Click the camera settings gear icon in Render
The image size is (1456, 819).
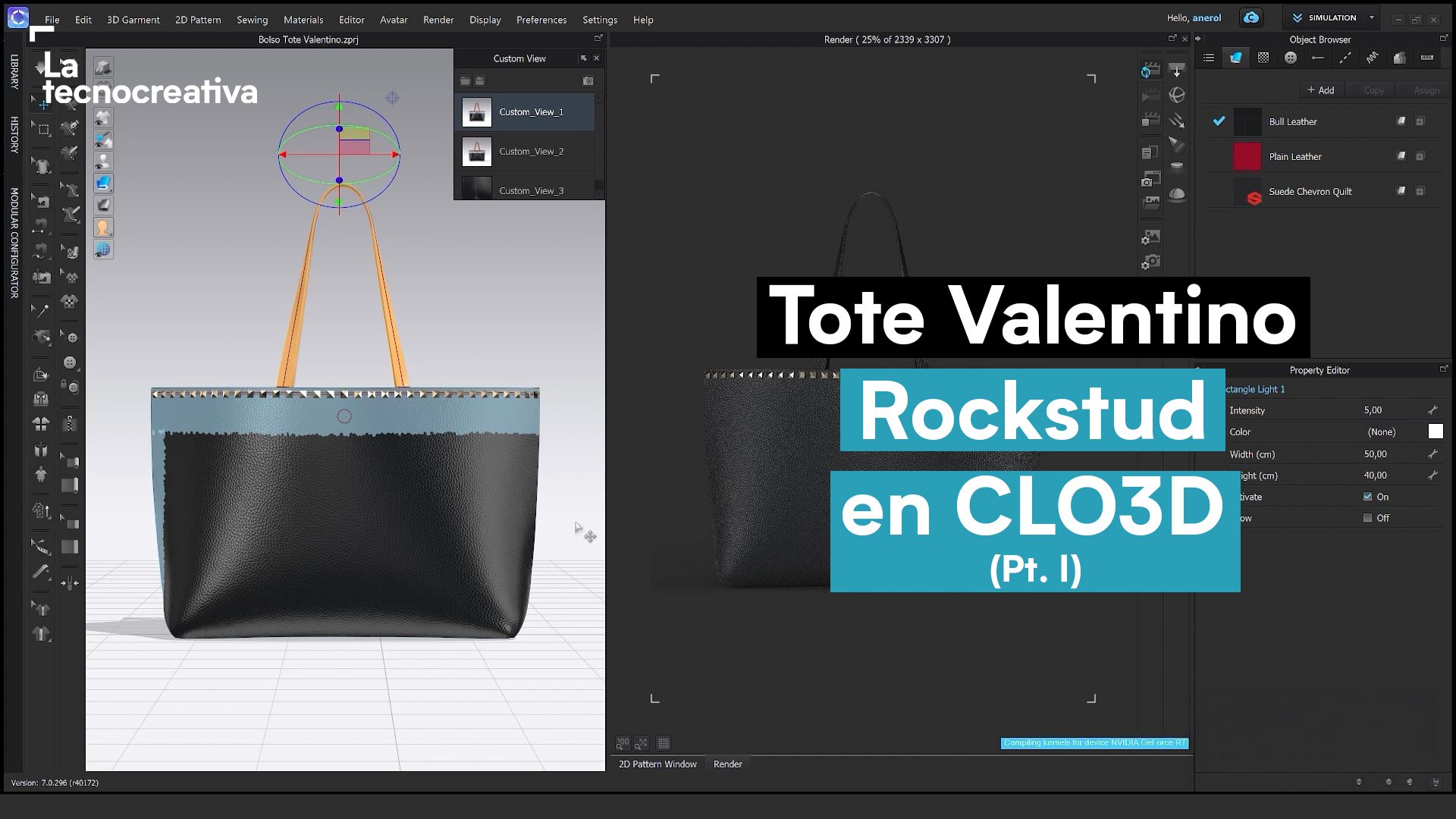click(1150, 262)
